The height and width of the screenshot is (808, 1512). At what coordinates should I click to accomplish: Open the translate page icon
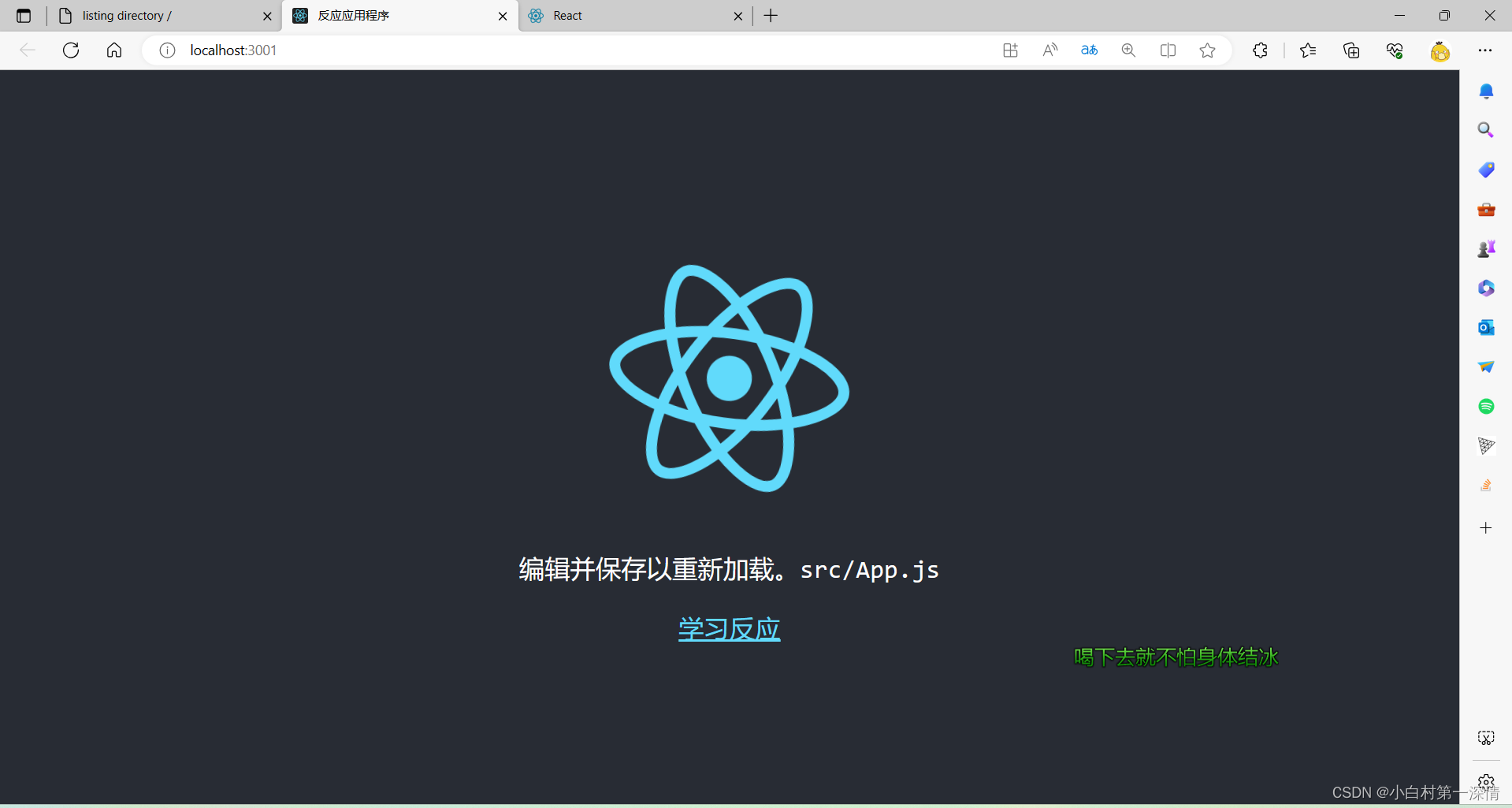point(1089,50)
